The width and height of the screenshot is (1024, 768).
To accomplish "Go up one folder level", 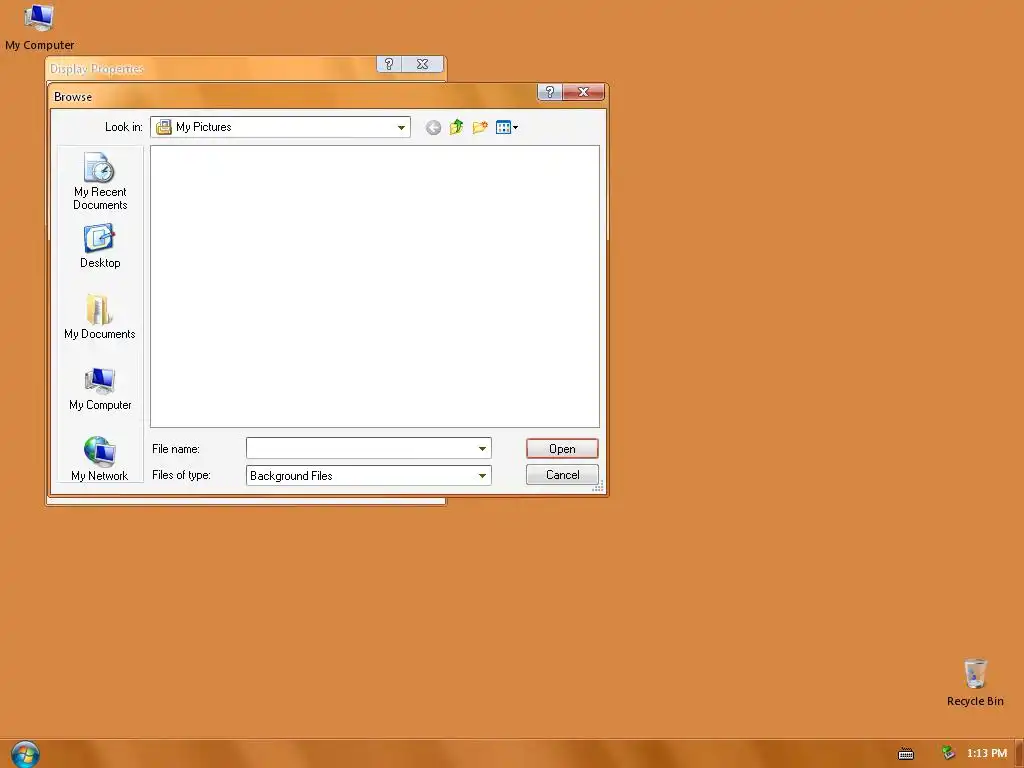I will coord(456,127).
